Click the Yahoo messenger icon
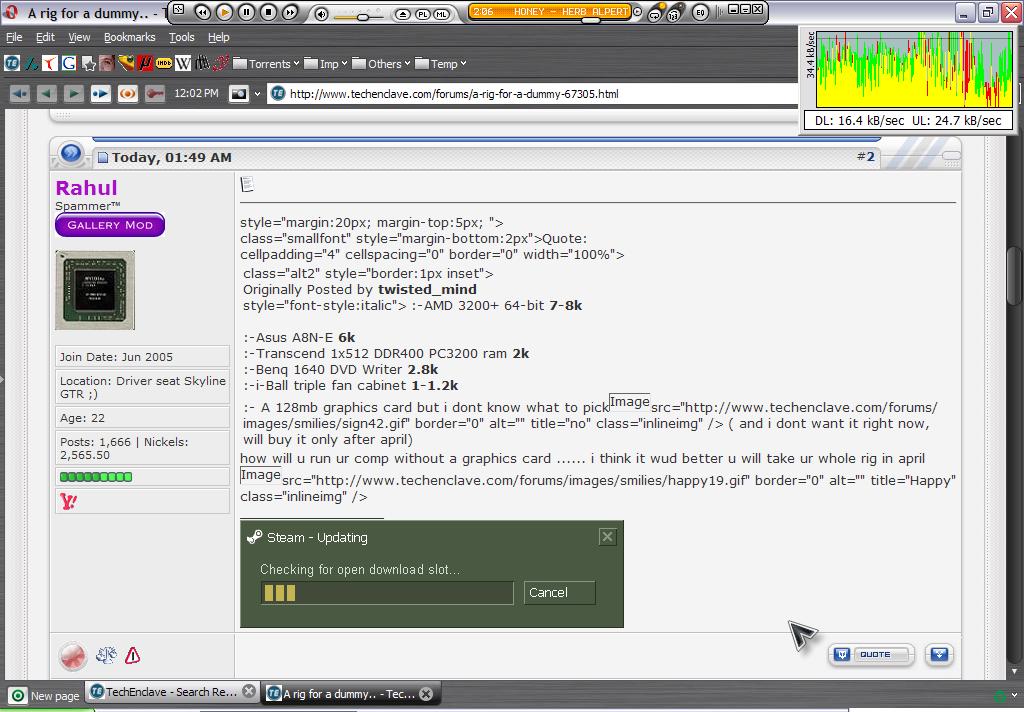The width and height of the screenshot is (1024, 712). click(x=69, y=501)
